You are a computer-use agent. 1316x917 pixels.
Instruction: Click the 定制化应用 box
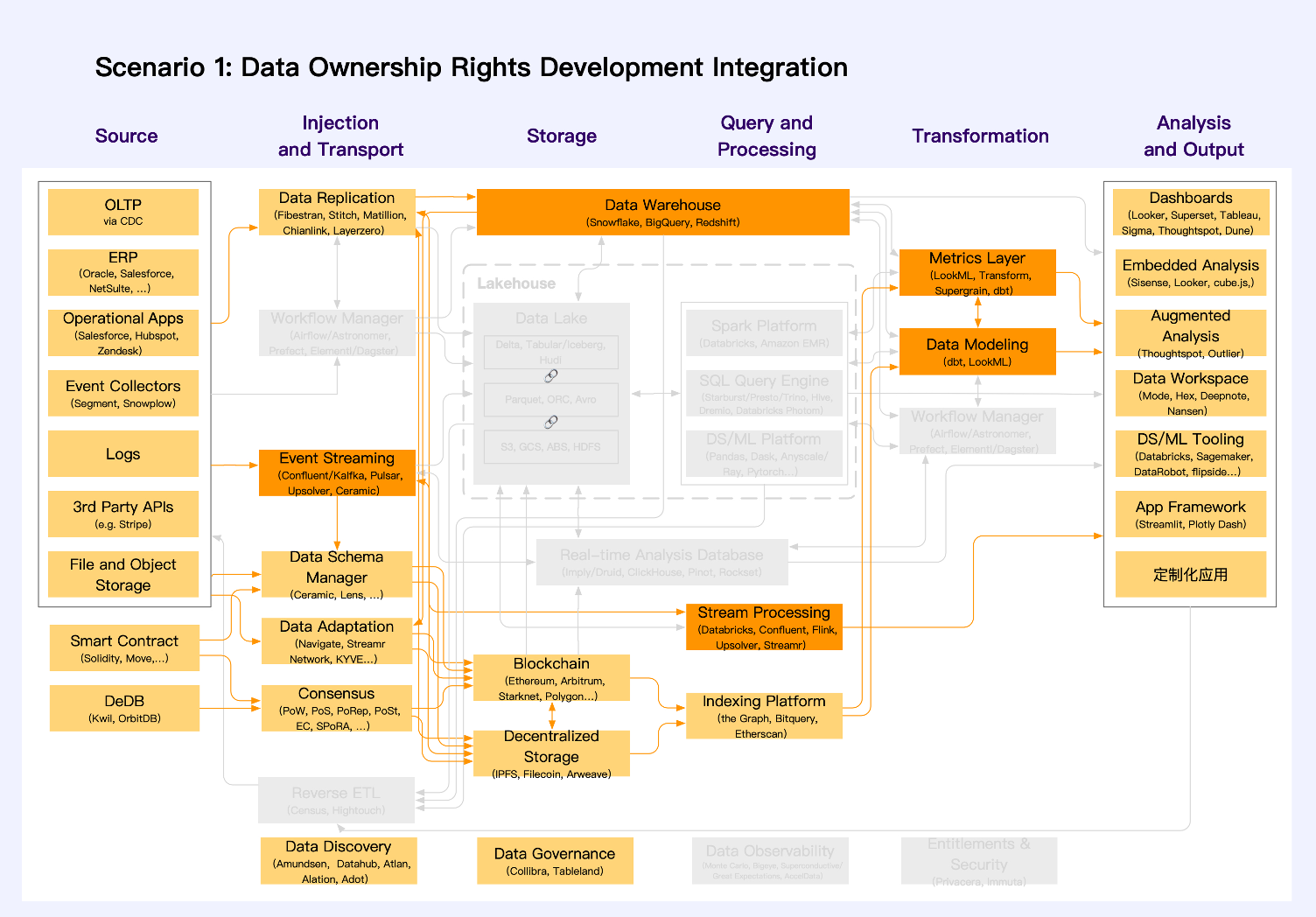(1191, 574)
